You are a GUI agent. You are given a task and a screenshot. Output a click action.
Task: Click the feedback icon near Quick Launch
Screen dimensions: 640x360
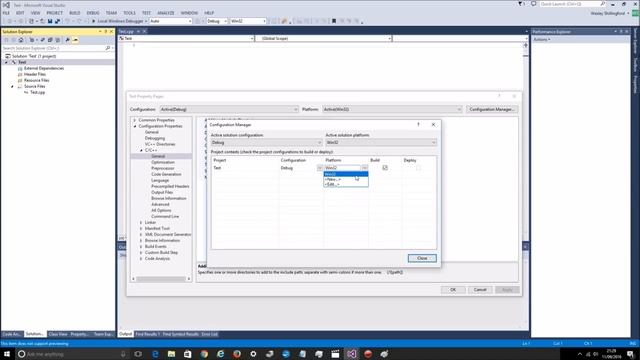(533, 4)
